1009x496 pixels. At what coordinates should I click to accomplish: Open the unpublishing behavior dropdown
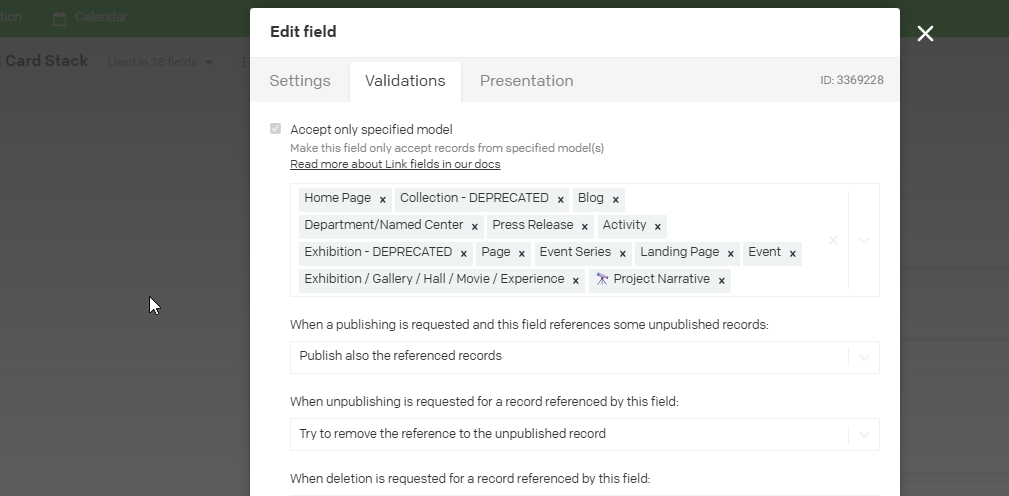click(x=864, y=434)
